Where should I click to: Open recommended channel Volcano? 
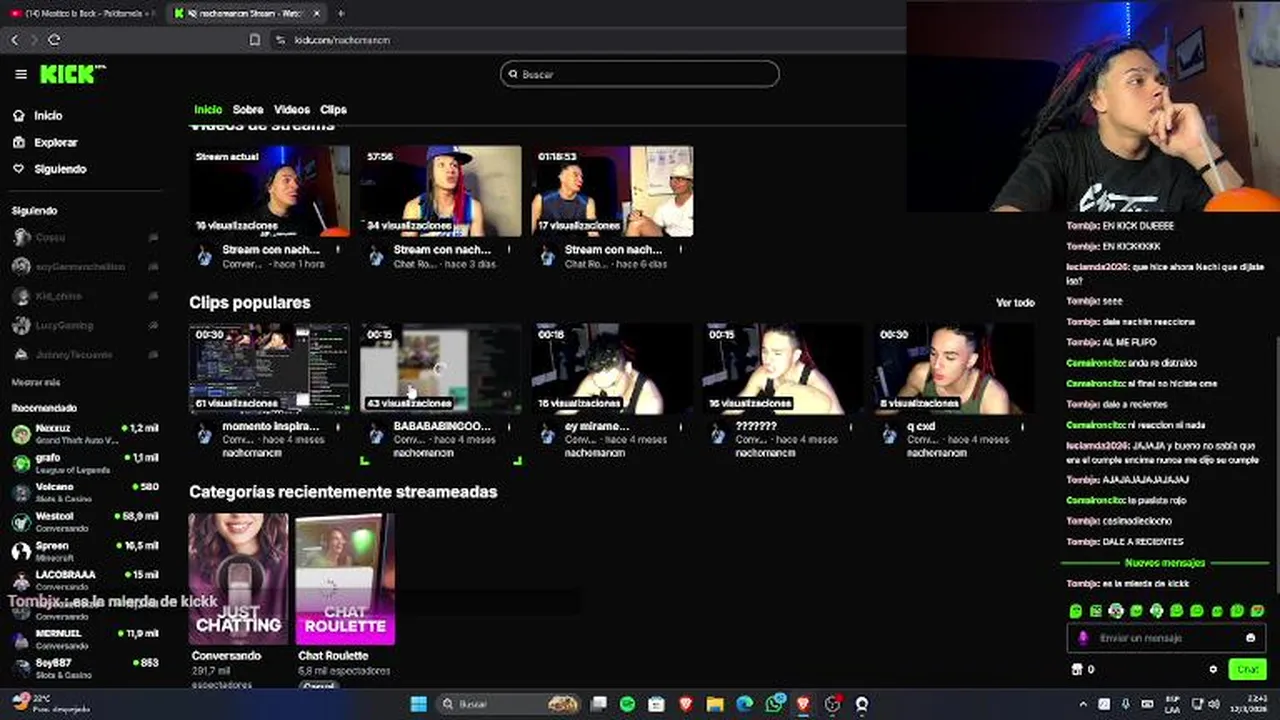pos(85,492)
